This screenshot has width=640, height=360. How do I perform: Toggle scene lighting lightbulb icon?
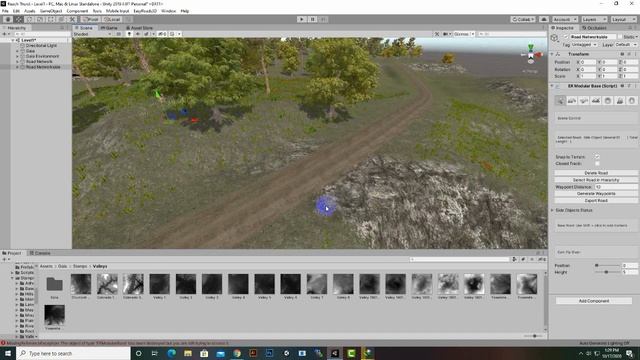(x=129, y=34)
